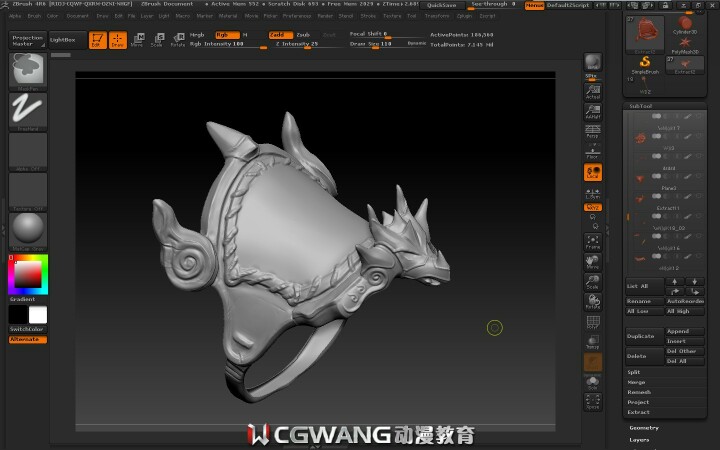
Task: Click the AAHalf view icon
Action: tap(593, 112)
